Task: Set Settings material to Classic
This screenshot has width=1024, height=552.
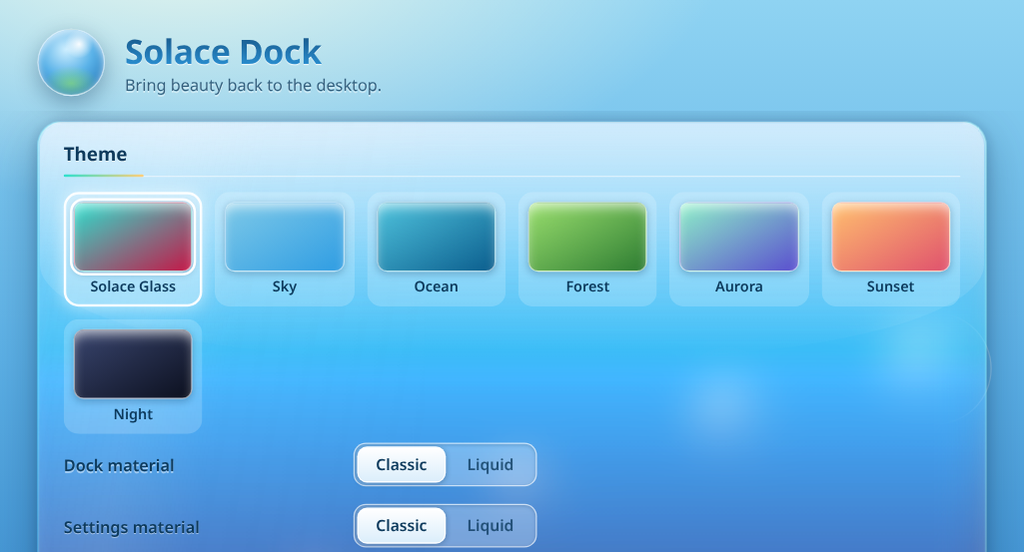Action: [401, 525]
